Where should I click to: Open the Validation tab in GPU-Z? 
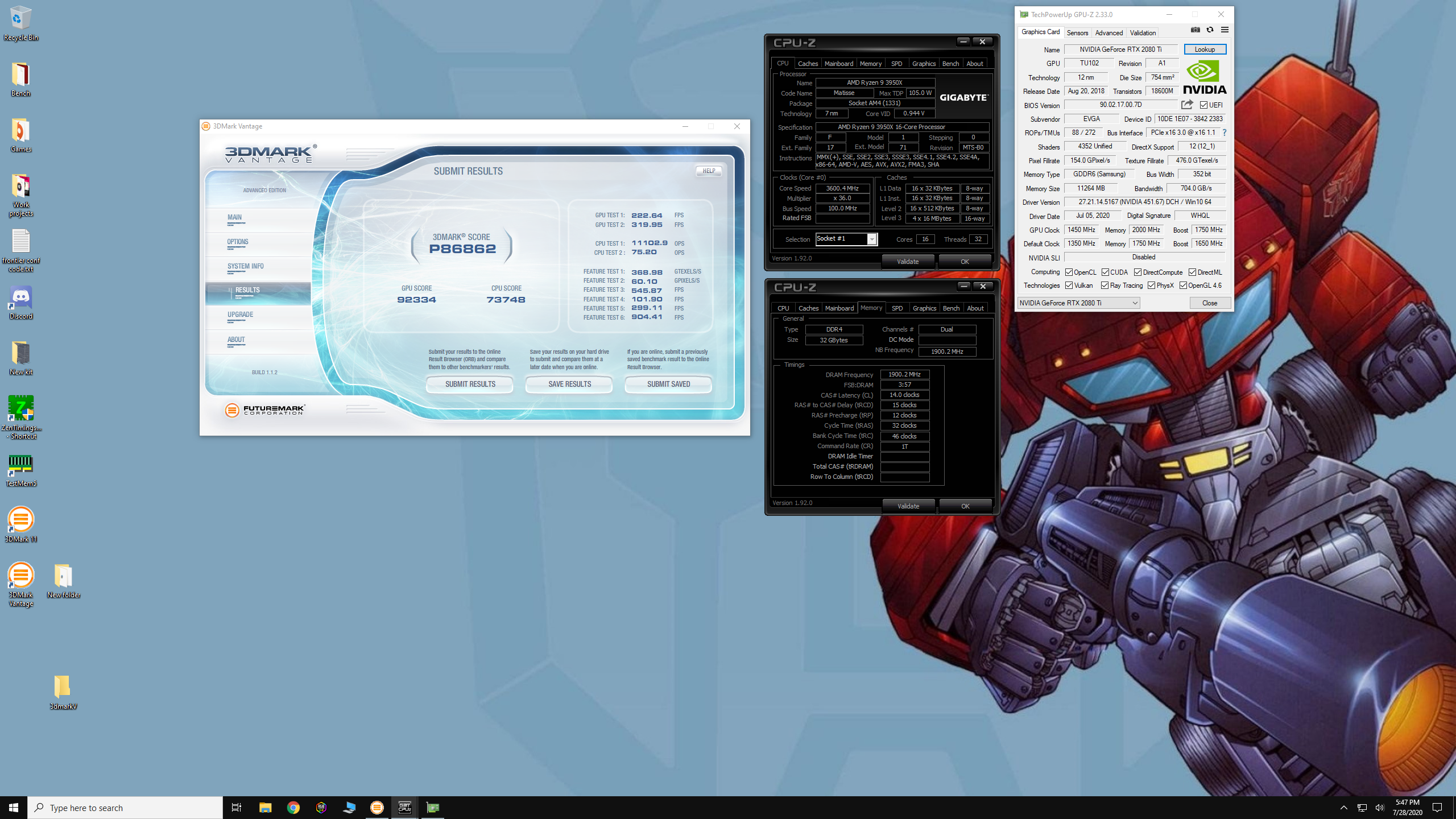pyautogui.click(x=1143, y=33)
